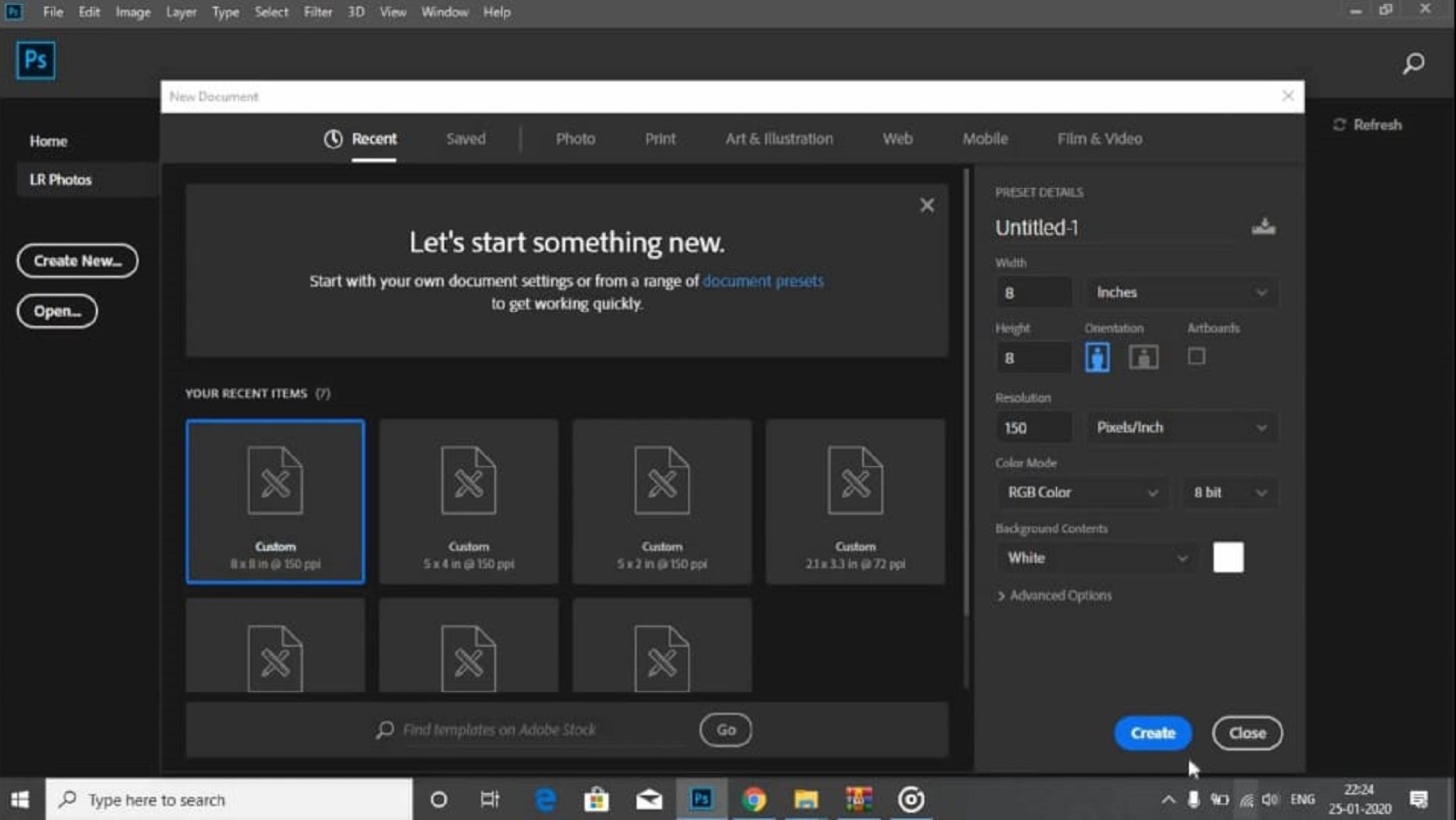Open the 3D menu
Screen dimensions: 1456x820
point(356,12)
